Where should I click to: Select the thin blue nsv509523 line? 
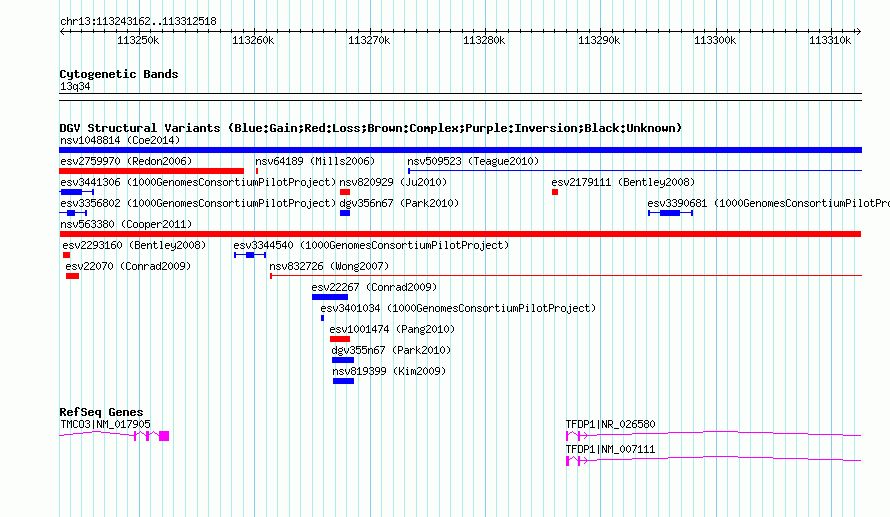[635, 170]
